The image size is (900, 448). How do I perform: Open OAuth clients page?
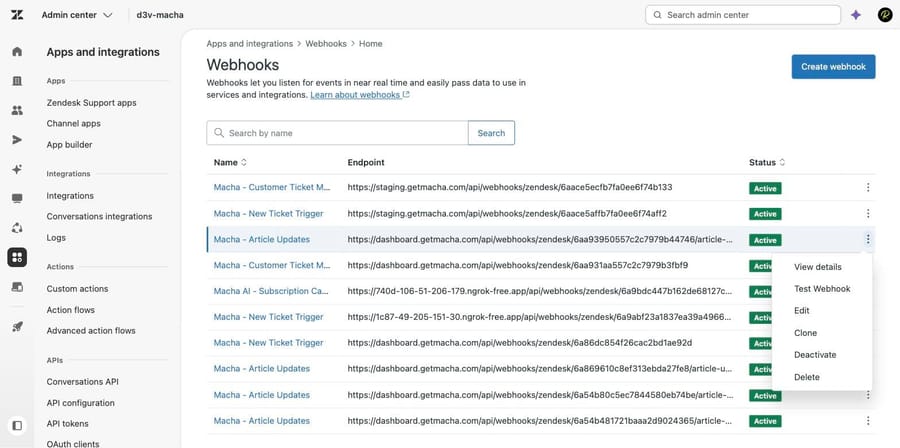coord(73,443)
